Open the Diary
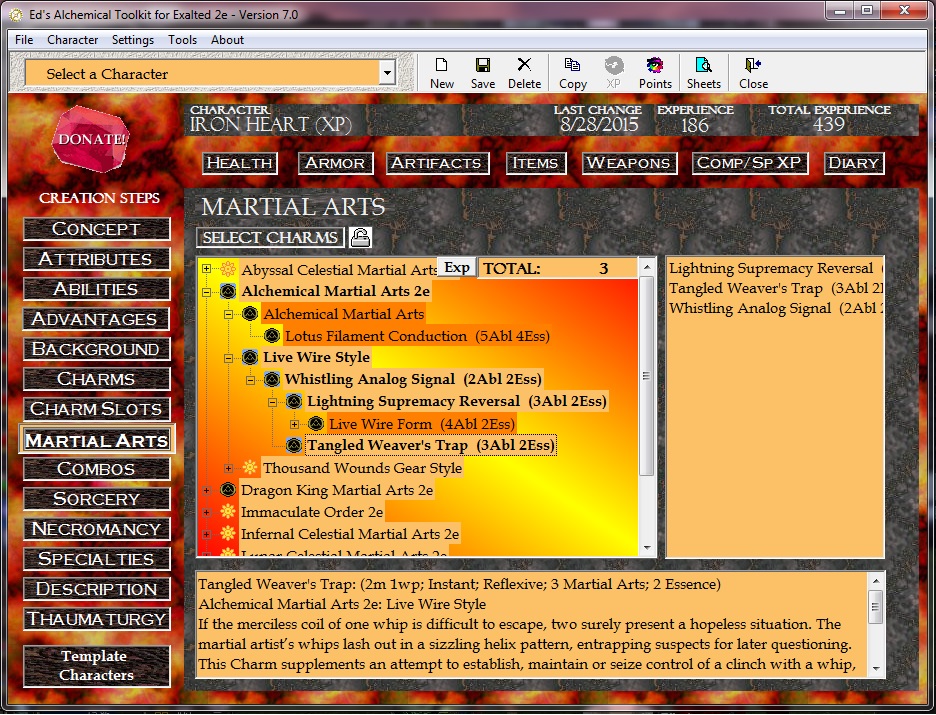Screen dimensions: 936x715 tap(854, 163)
